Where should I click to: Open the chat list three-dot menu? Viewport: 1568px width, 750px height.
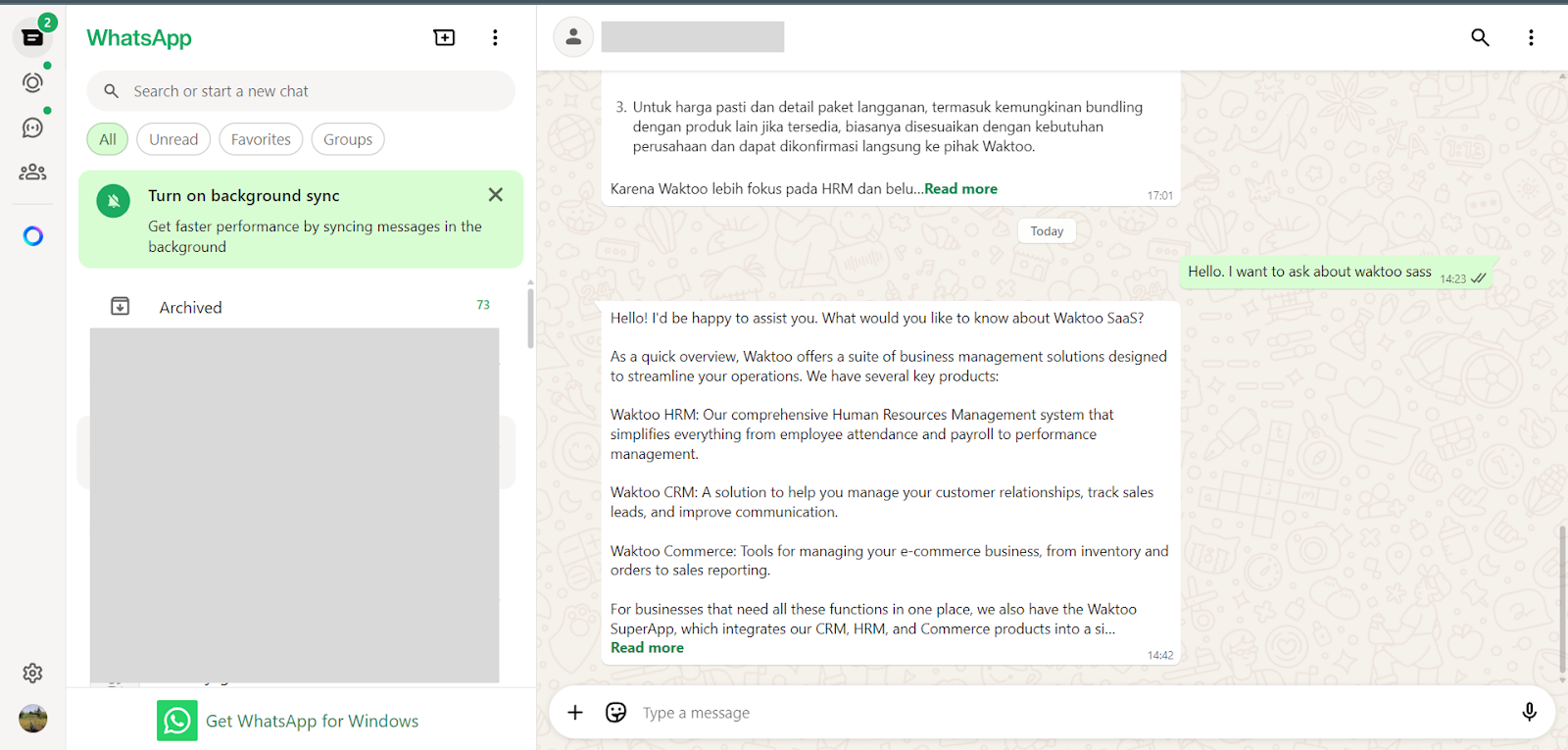coord(495,37)
